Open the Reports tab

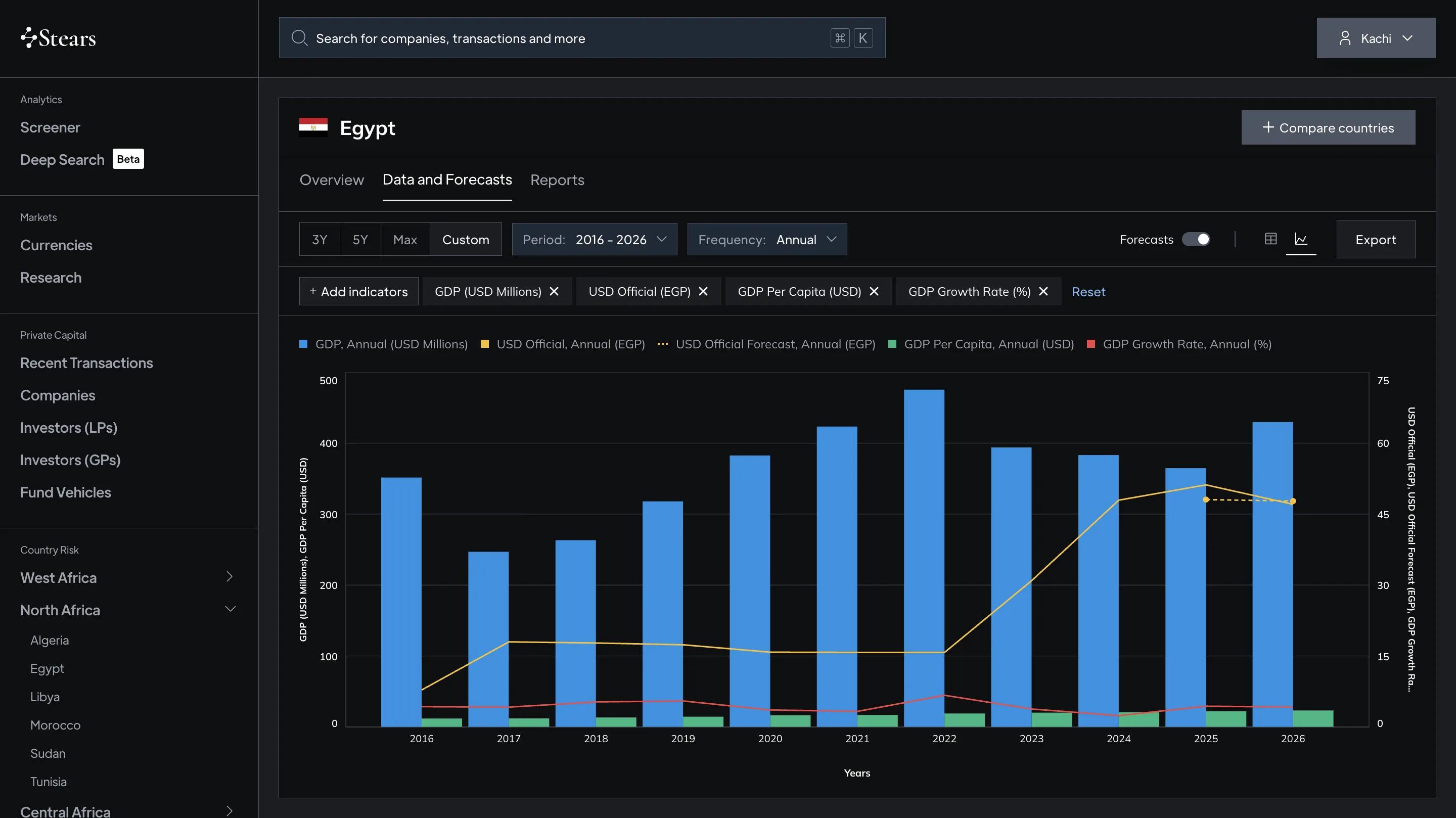[557, 180]
